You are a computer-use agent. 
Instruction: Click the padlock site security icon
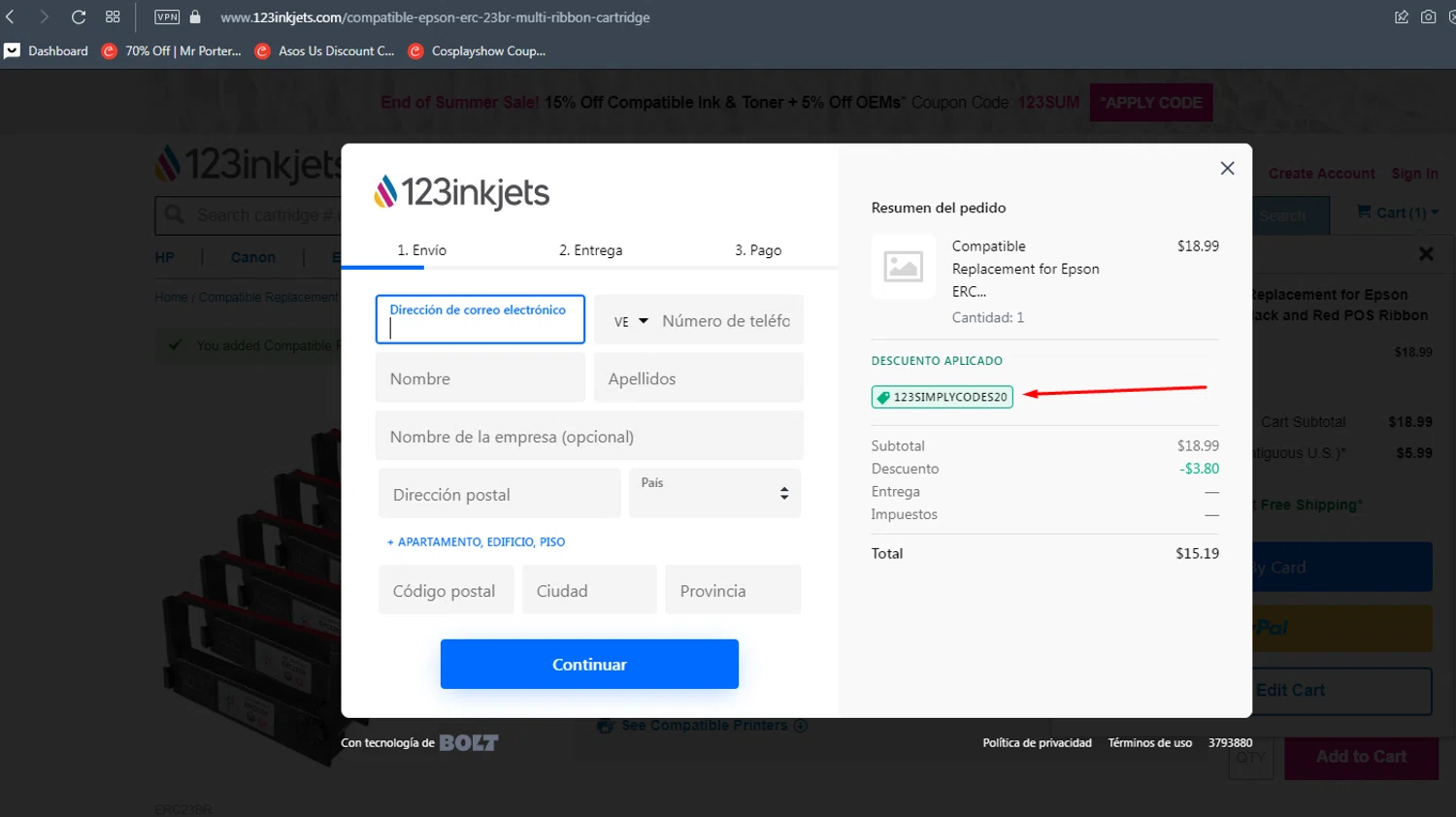(195, 16)
